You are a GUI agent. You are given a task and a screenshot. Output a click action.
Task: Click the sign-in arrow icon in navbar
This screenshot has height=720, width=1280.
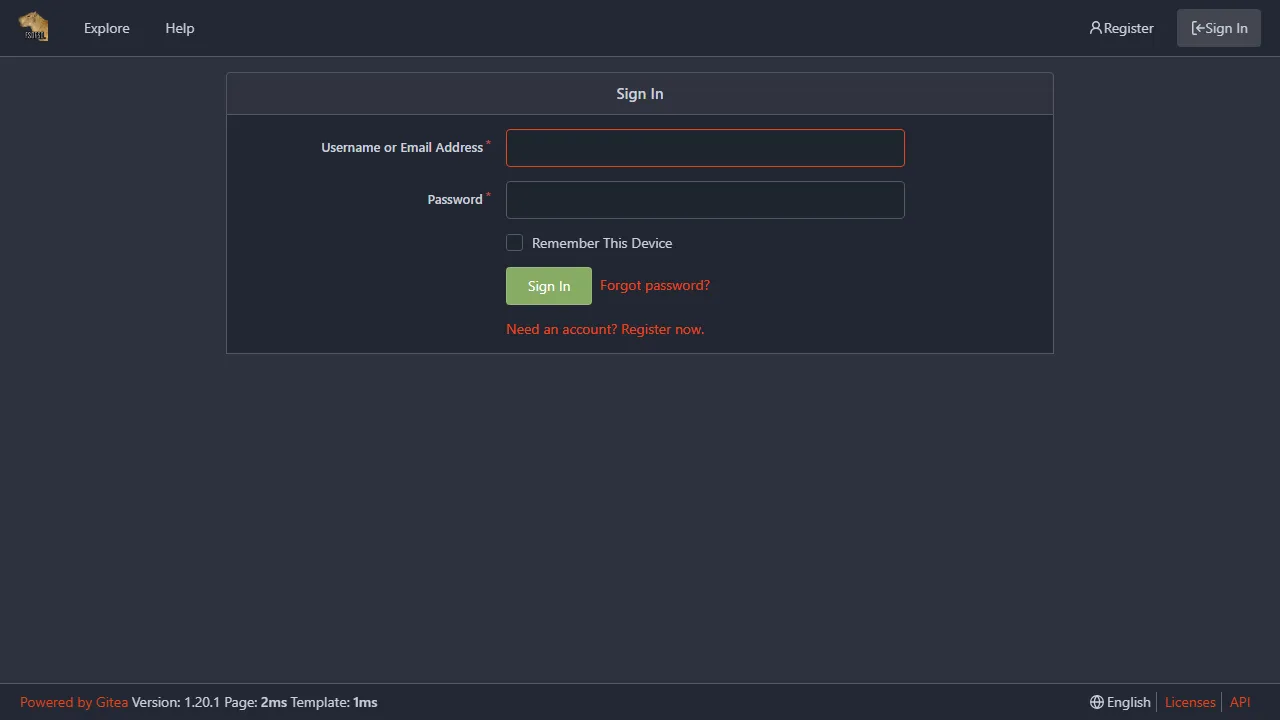[1199, 28]
